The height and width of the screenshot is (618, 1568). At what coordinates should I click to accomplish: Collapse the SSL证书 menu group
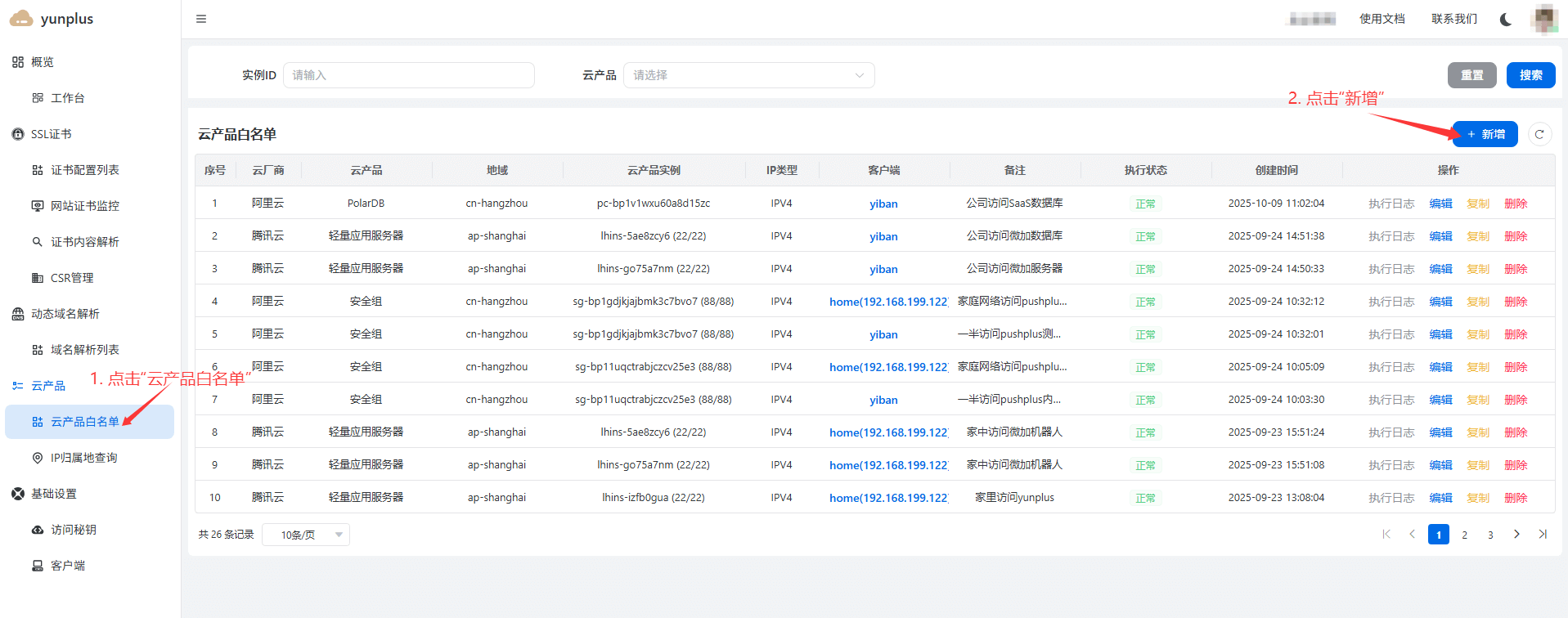(51, 134)
